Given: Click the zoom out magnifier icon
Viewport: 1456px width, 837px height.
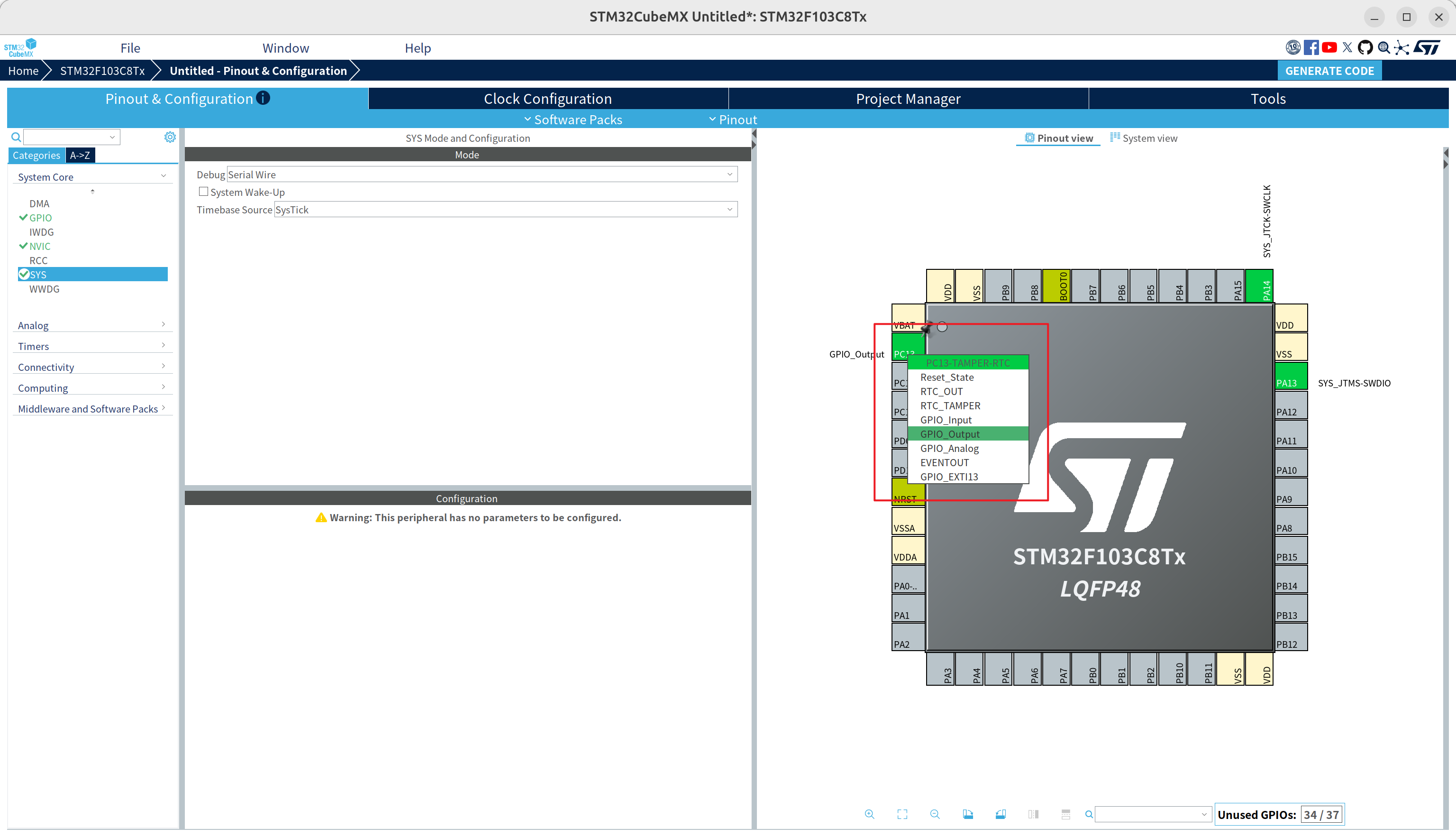Looking at the screenshot, I should 935,814.
